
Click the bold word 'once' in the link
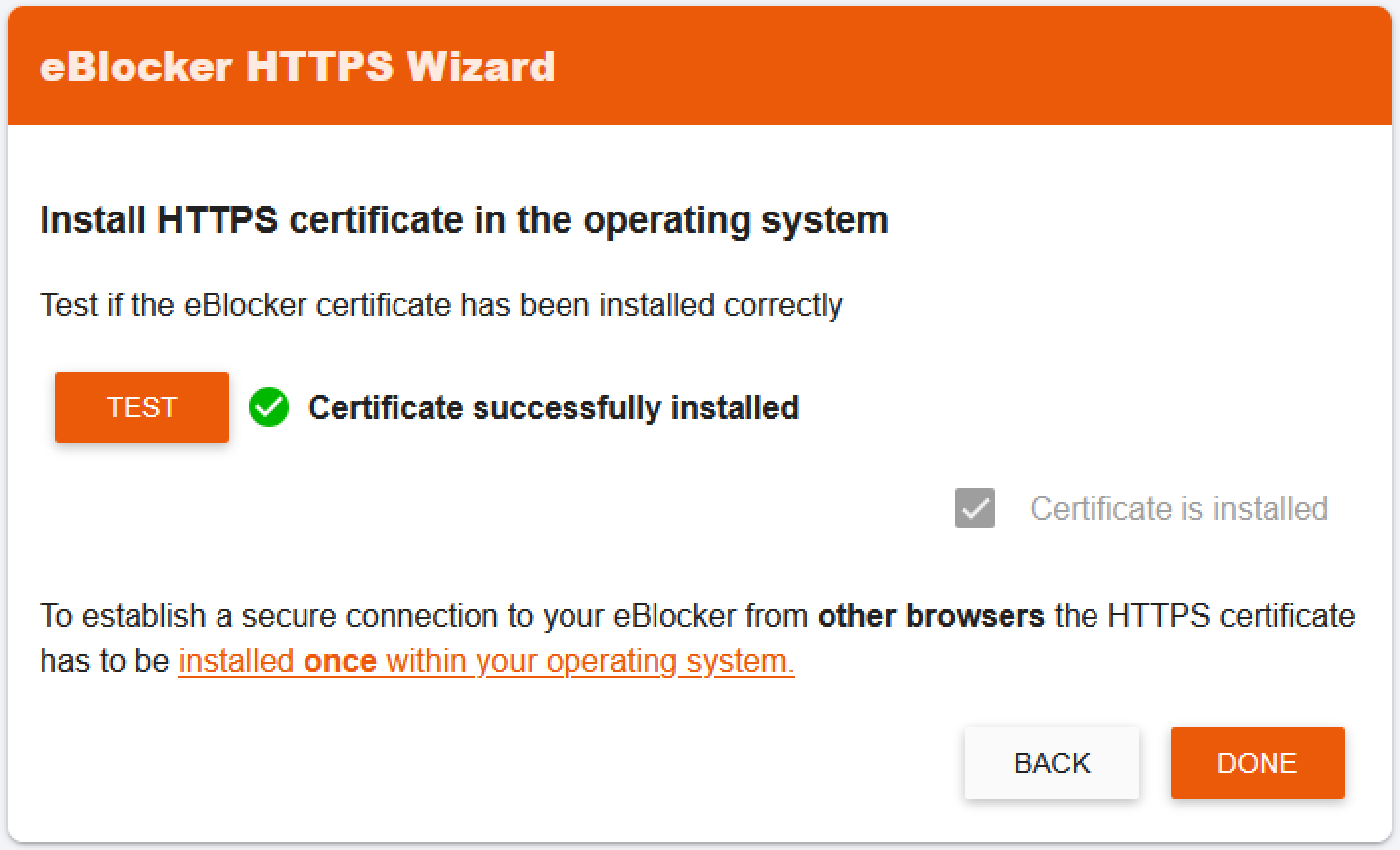coord(340,661)
